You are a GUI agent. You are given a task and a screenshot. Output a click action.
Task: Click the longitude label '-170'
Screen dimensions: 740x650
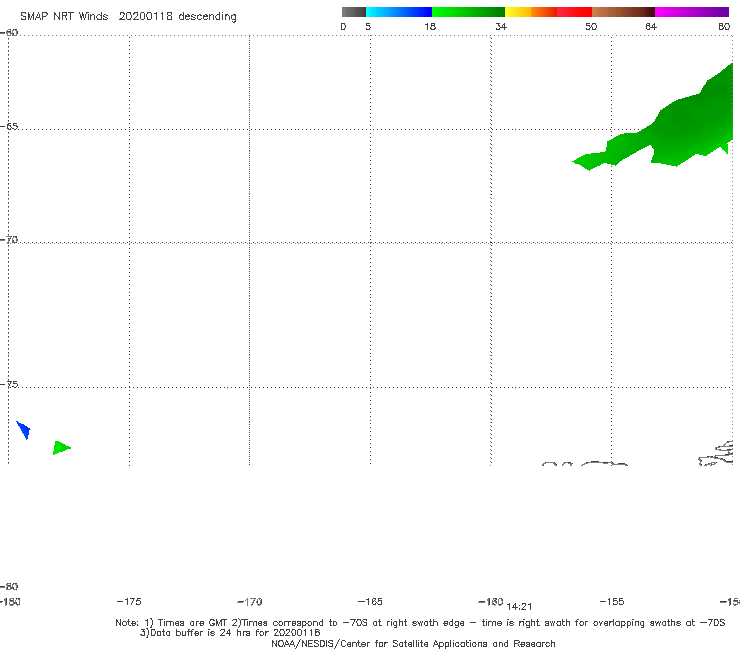(x=250, y=602)
